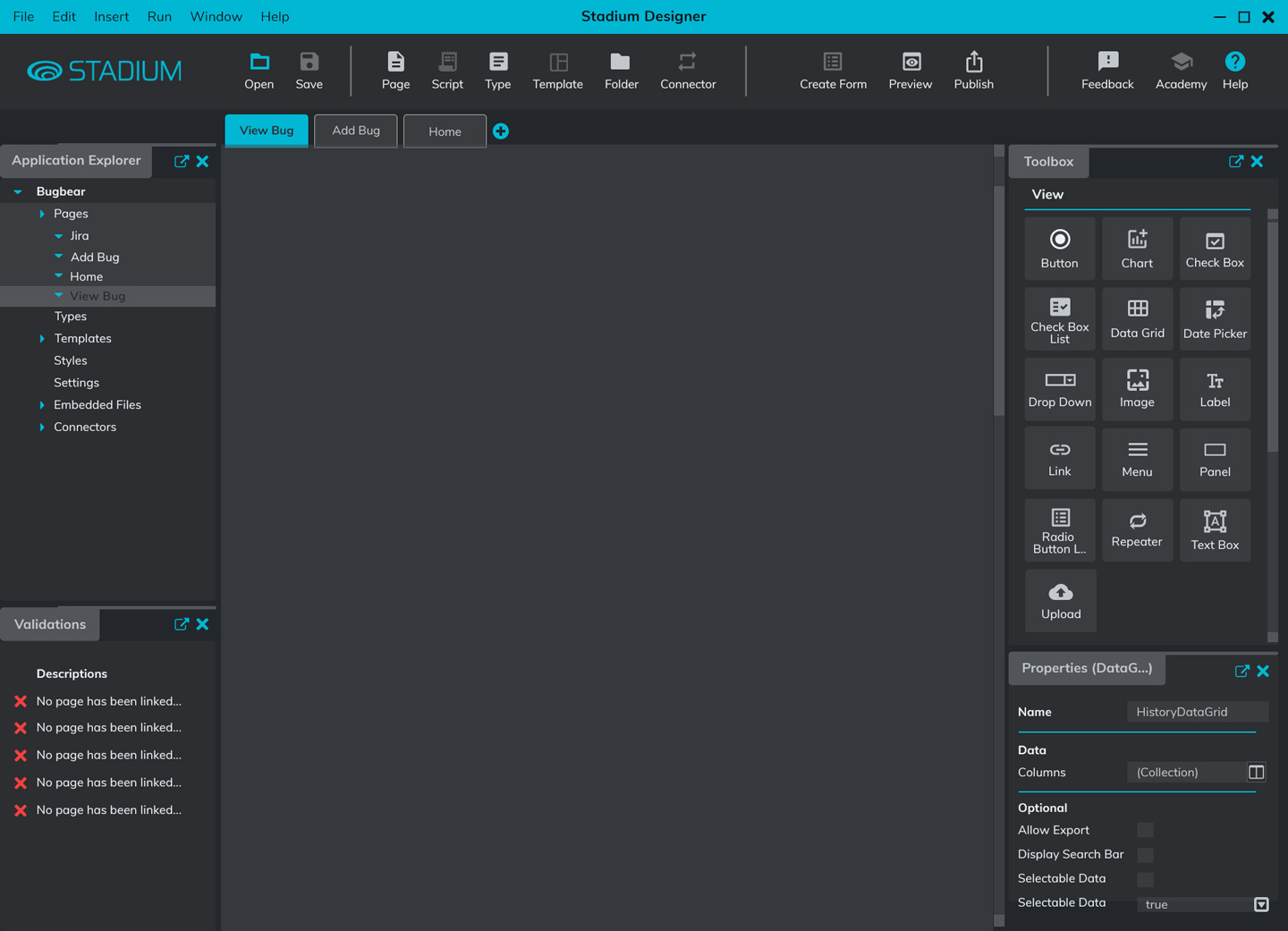
Task: Open the Preview tool
Action: coord(911,62)
